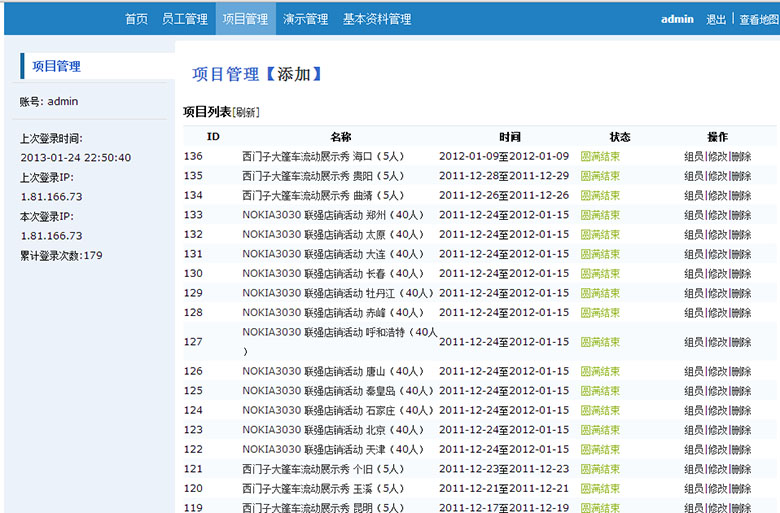The image size is (780, 513).
Task: Click 圆满结束 status in row 122
Action: [x=600, y=449]
